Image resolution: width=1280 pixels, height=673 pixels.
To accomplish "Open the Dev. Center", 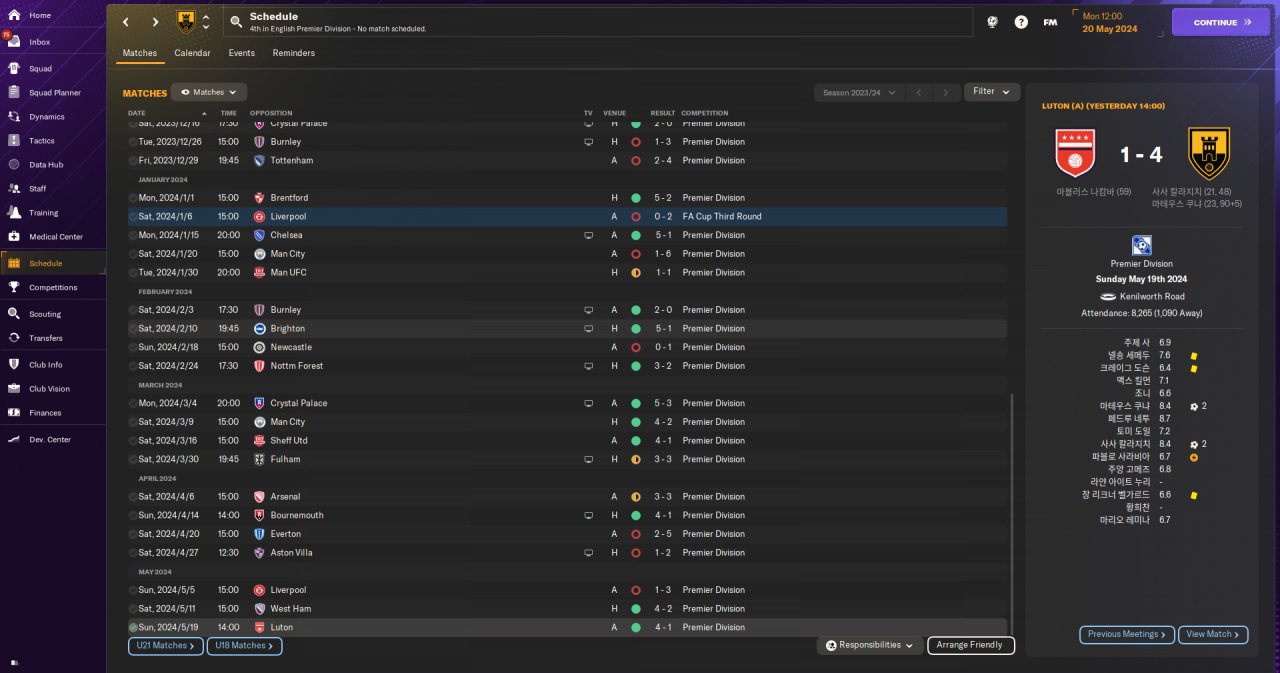I will point(50,440).
